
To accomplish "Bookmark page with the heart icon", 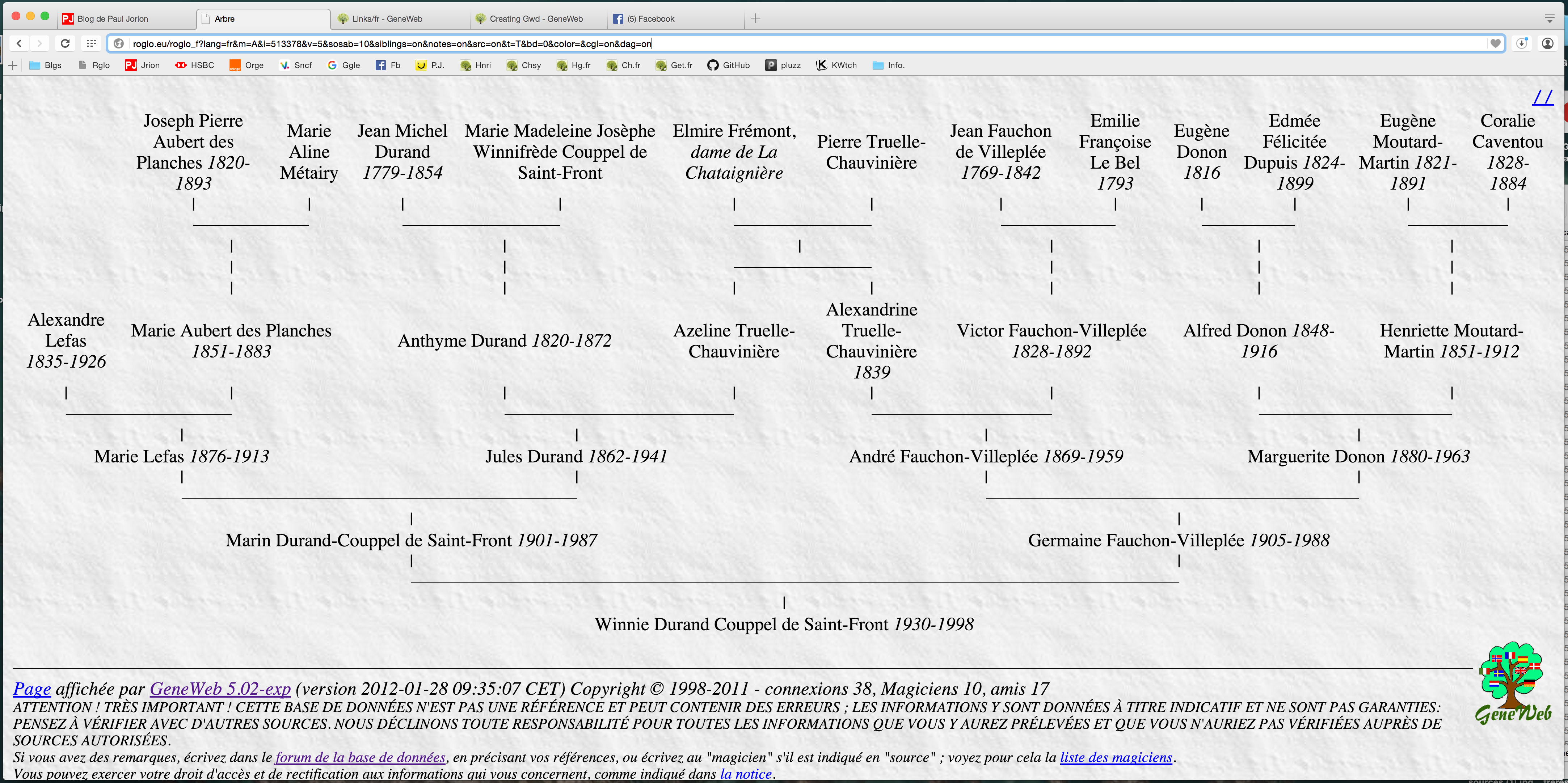I will [1496, 43].
